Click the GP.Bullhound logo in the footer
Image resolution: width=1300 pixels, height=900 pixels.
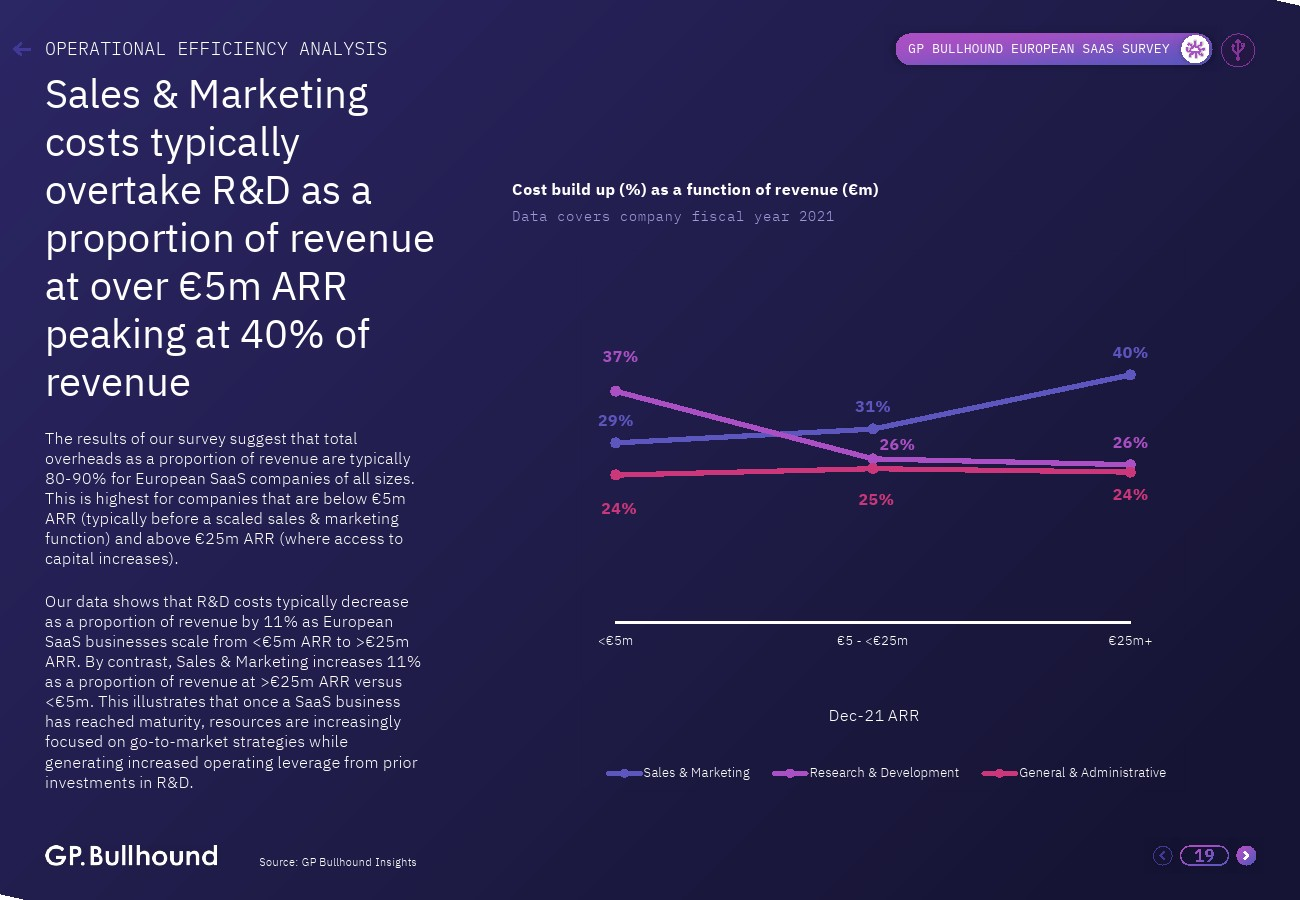point(131,856)
